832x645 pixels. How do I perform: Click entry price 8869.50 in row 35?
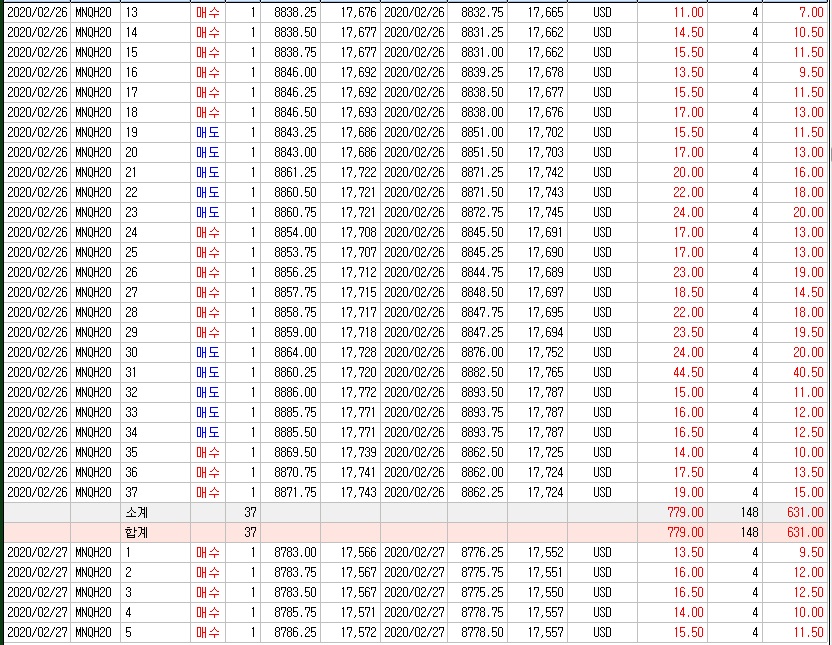[295, 452]
